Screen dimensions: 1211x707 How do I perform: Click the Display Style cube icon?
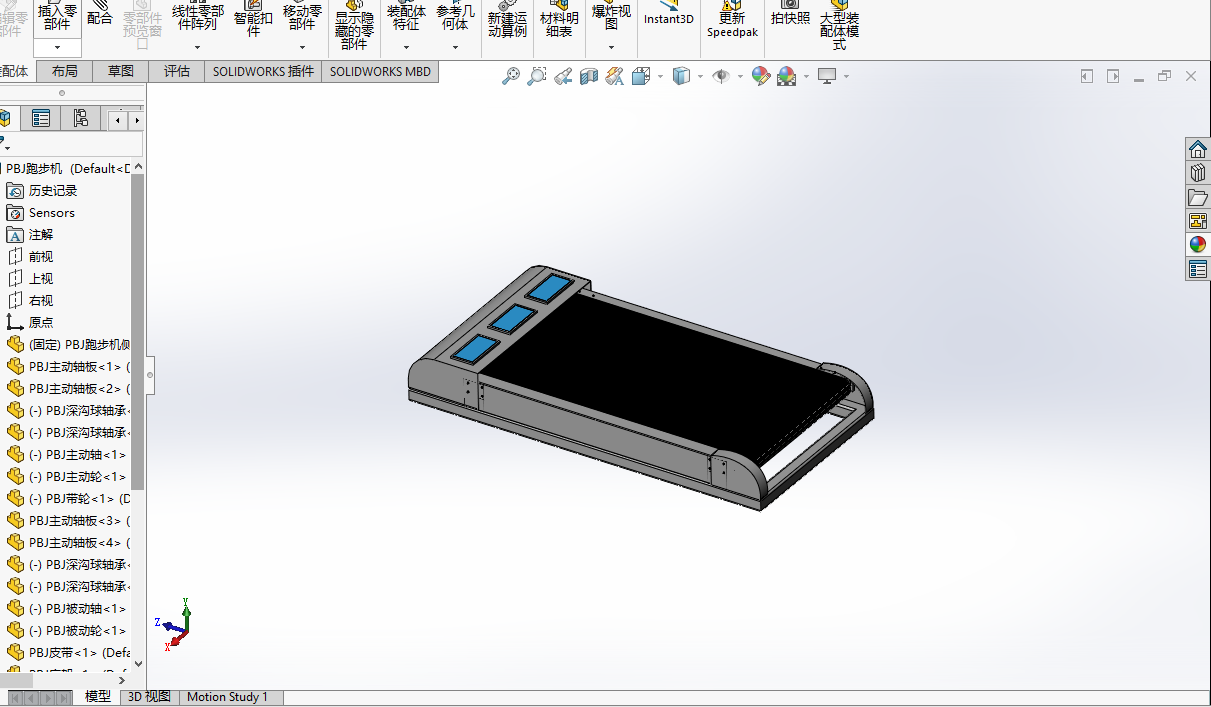tap(681, 76)
